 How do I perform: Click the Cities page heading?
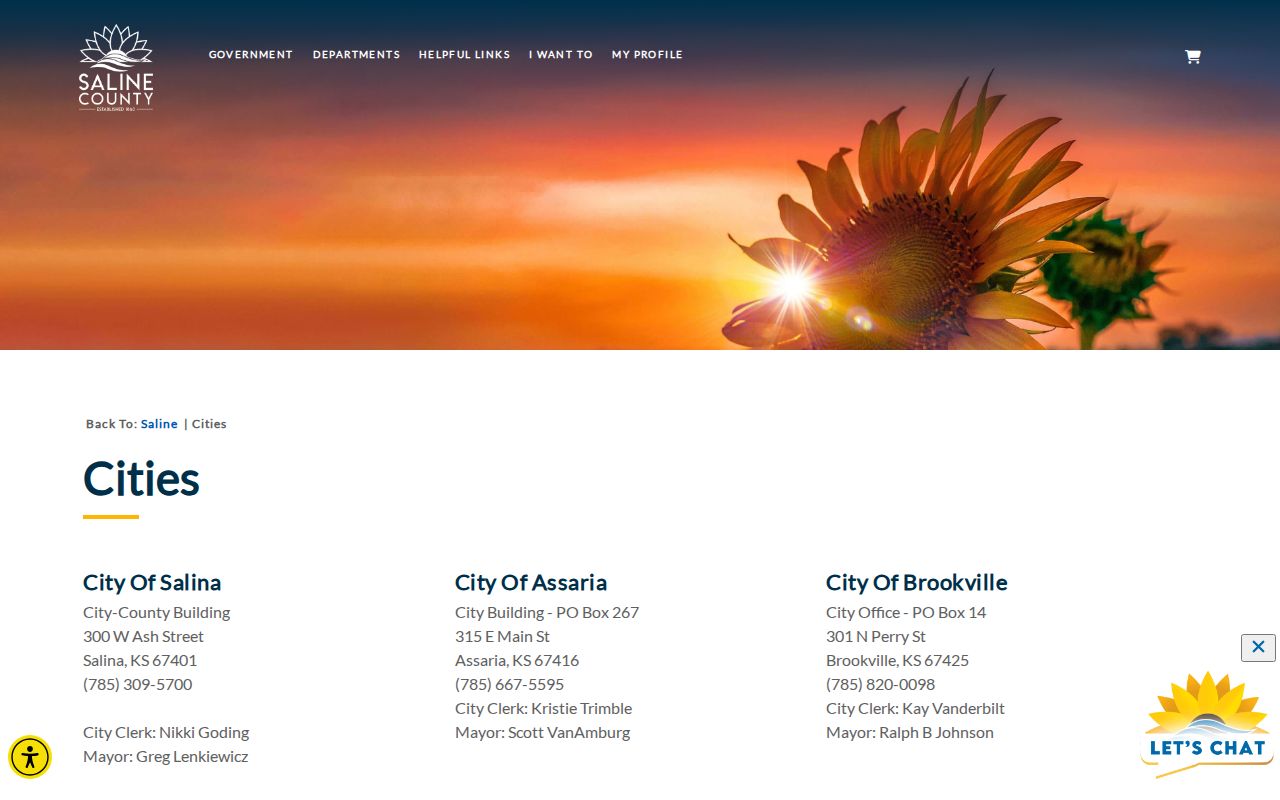pos(141,478)
